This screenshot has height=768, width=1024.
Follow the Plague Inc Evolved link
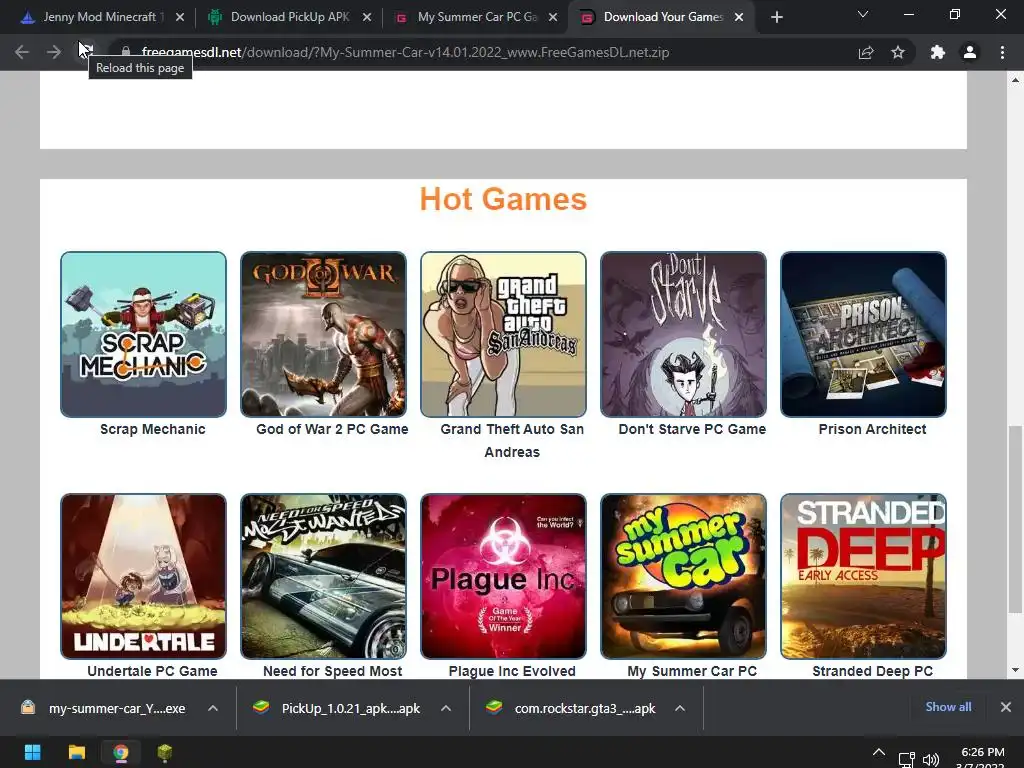[512, 671]
